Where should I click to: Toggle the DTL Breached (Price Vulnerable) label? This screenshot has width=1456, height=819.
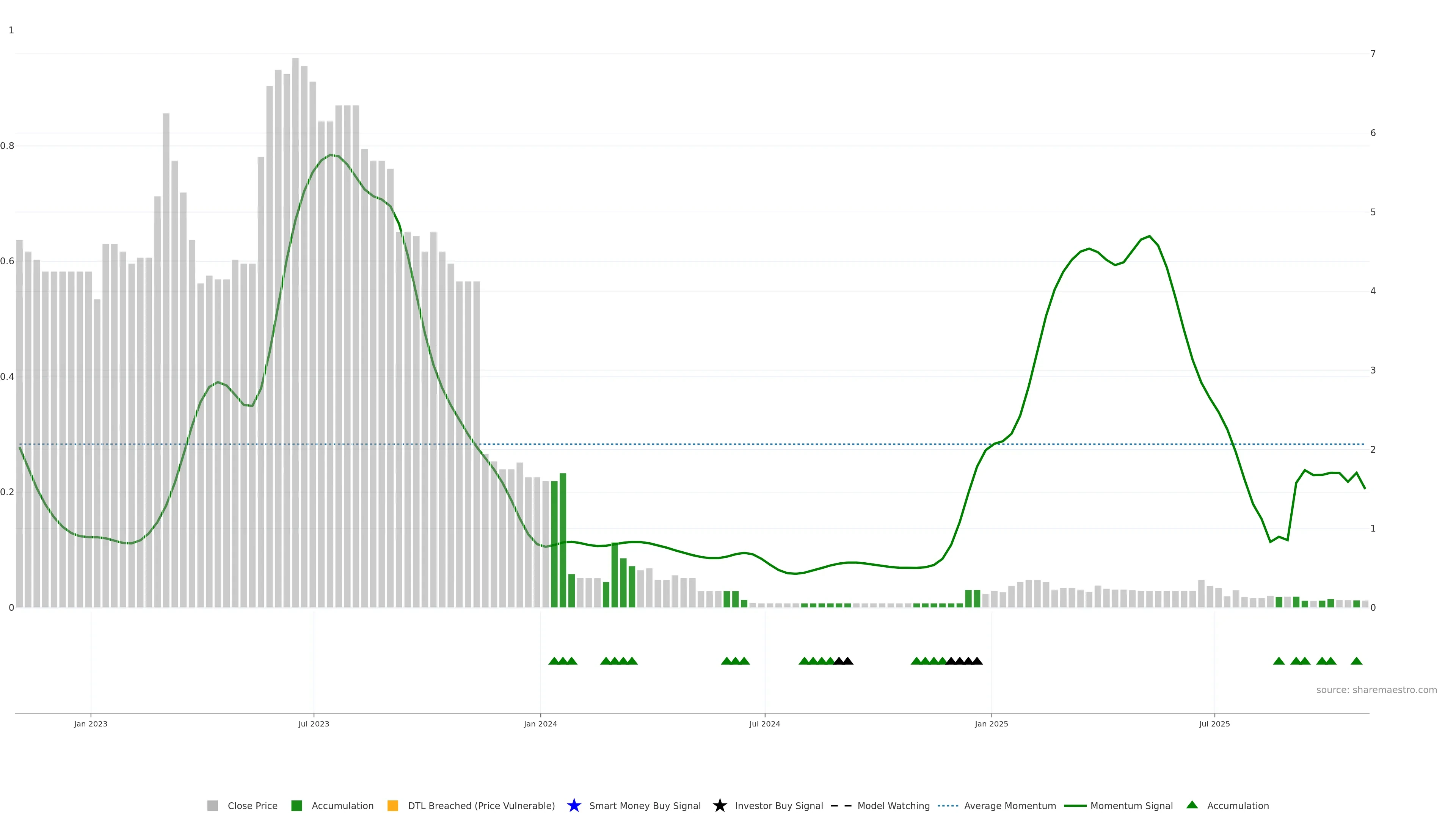tap(481, 805)
